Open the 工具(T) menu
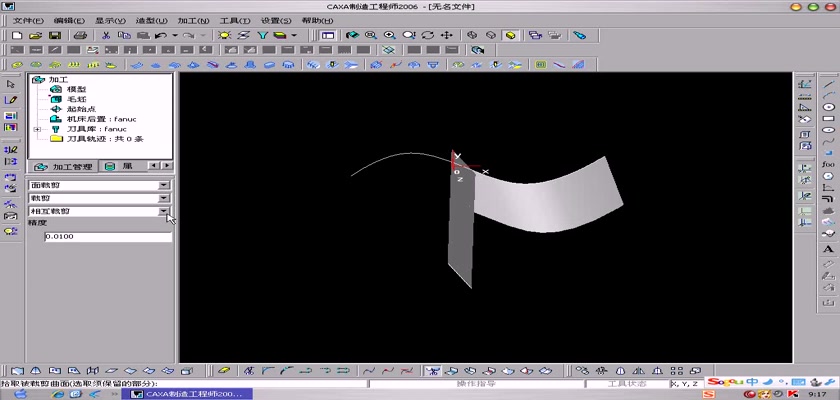The image size is (840, 400). click(x=235, y=20)
